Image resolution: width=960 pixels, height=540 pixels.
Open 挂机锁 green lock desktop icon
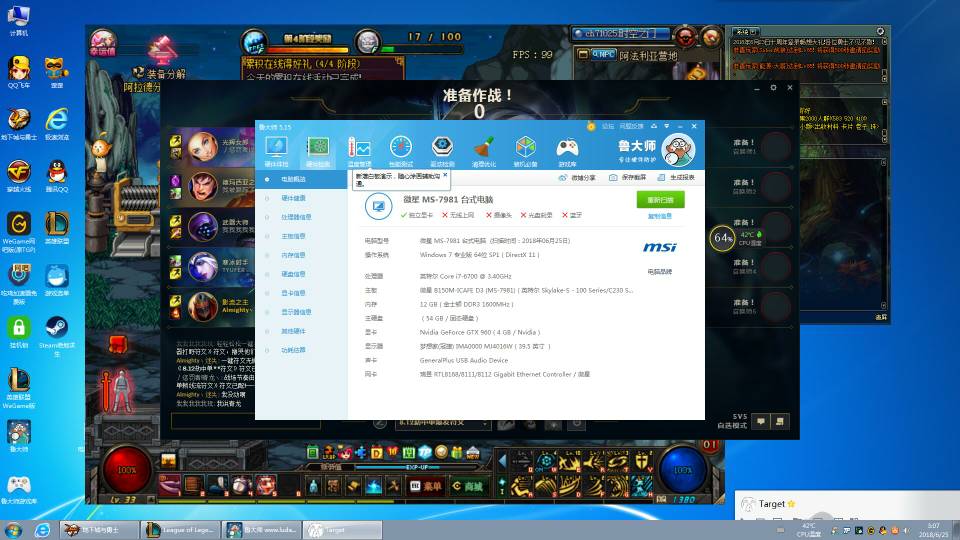19,332
